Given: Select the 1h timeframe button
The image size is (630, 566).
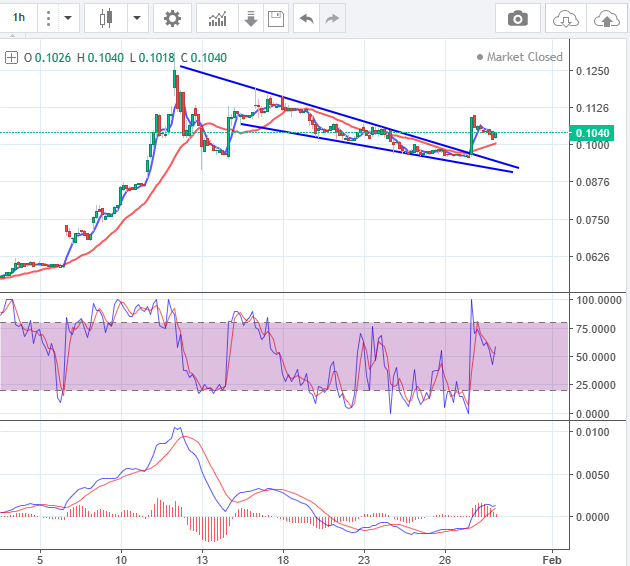Looking at the screenshot, I should (x=18, y=18).
